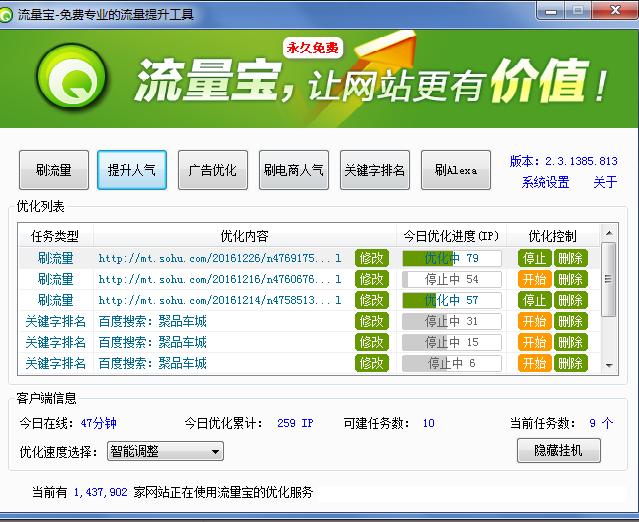
Task: Start the keyword task at 6
Action: [x=535, y=363]
